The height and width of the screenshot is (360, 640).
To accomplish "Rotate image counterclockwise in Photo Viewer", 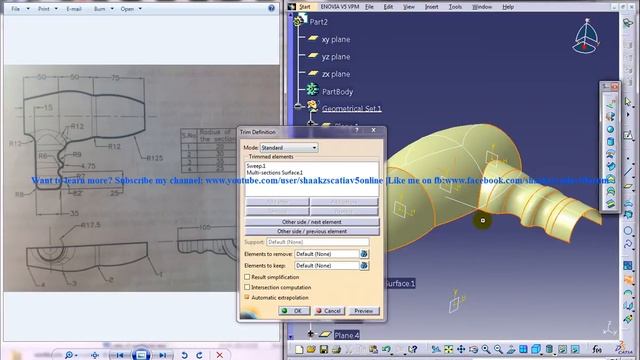I will 184,355.
